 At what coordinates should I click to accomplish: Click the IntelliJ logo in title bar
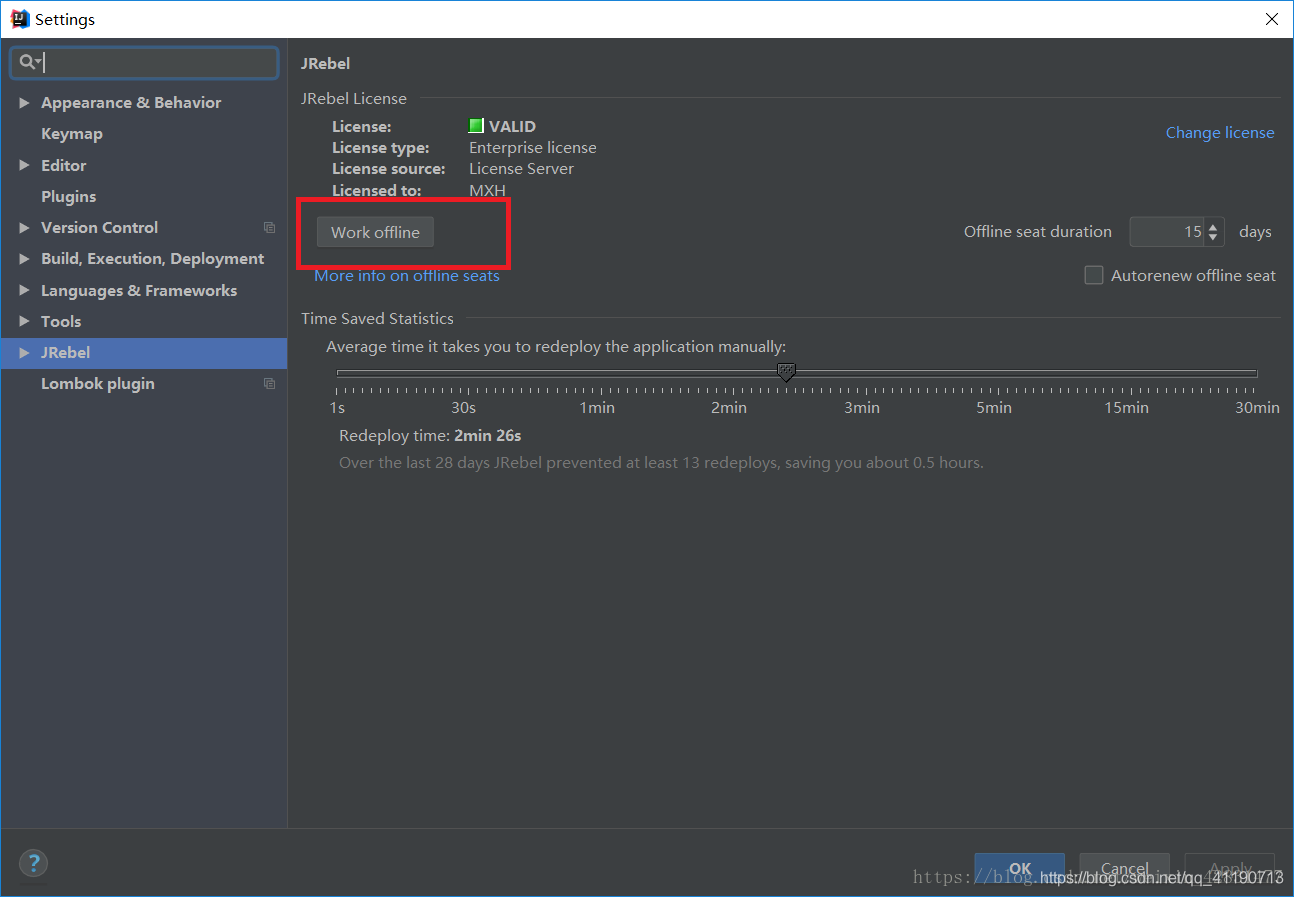tap(19, 19)
